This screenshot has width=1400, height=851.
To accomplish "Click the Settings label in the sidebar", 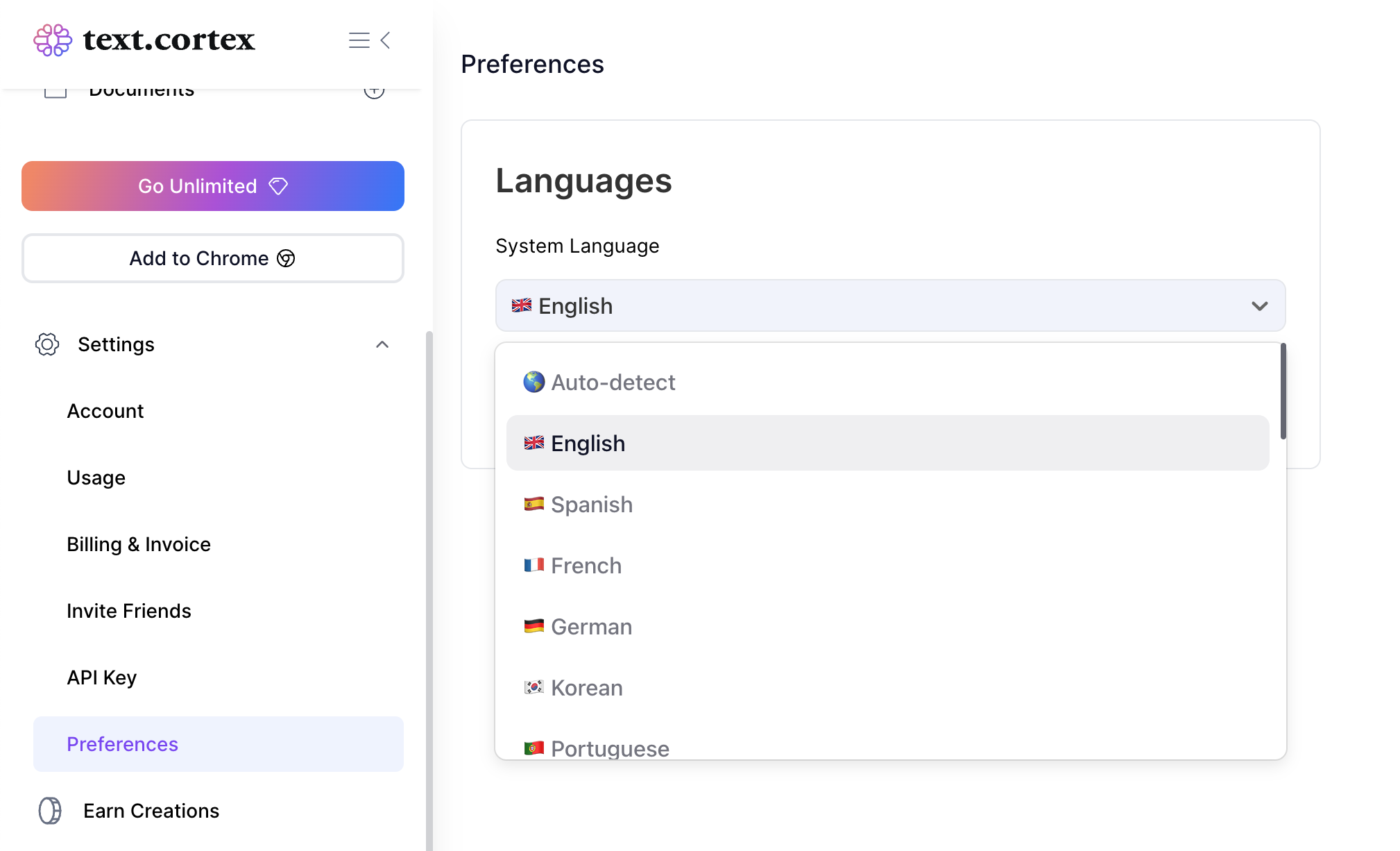I will [x=116, y=344].
